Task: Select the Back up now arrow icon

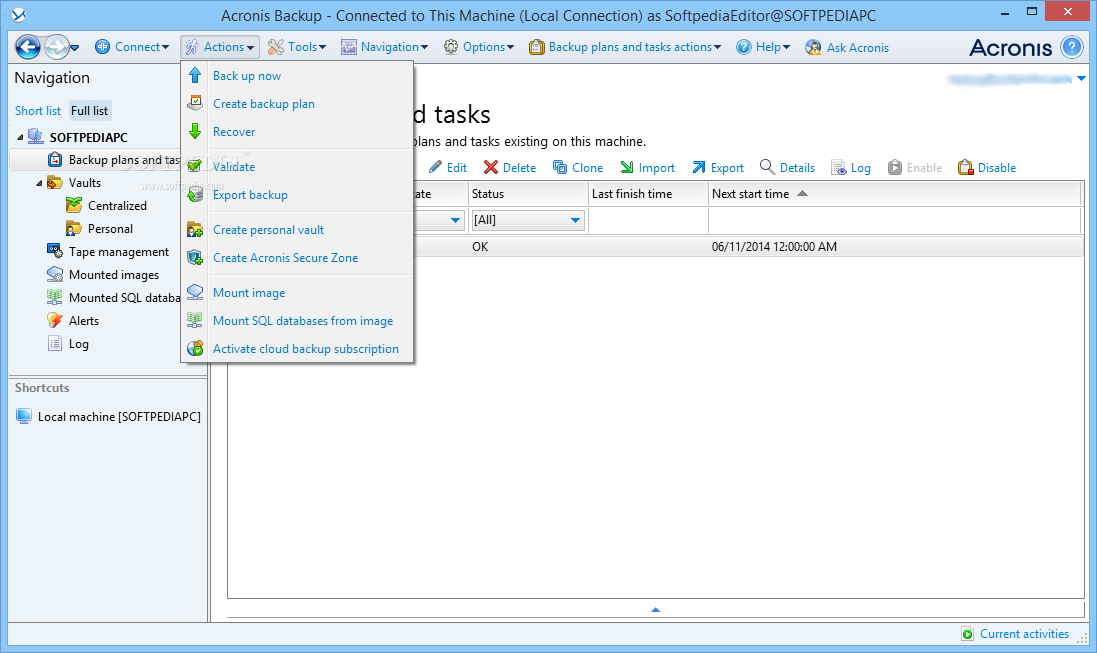Action: pos(195,76)
